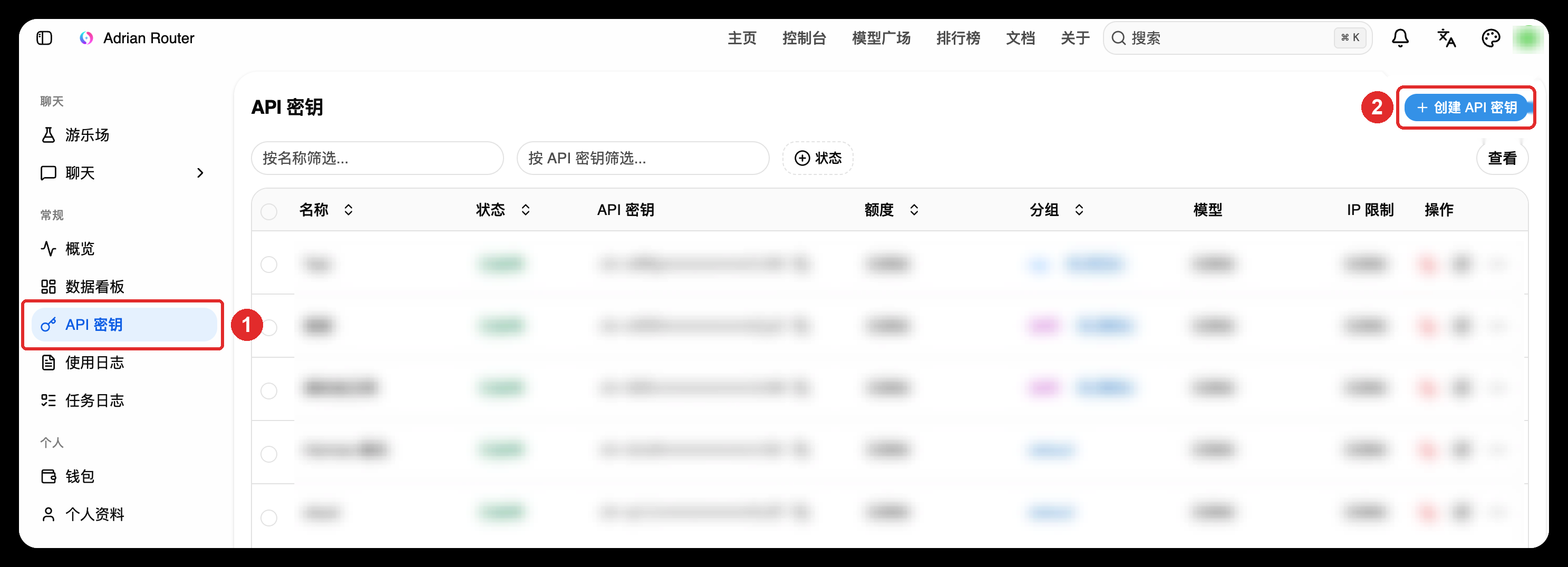This screenshot has height=567, width=1568.
Task: Focus the 按 API 密钥筛选 field
Action: coord(643,158)
